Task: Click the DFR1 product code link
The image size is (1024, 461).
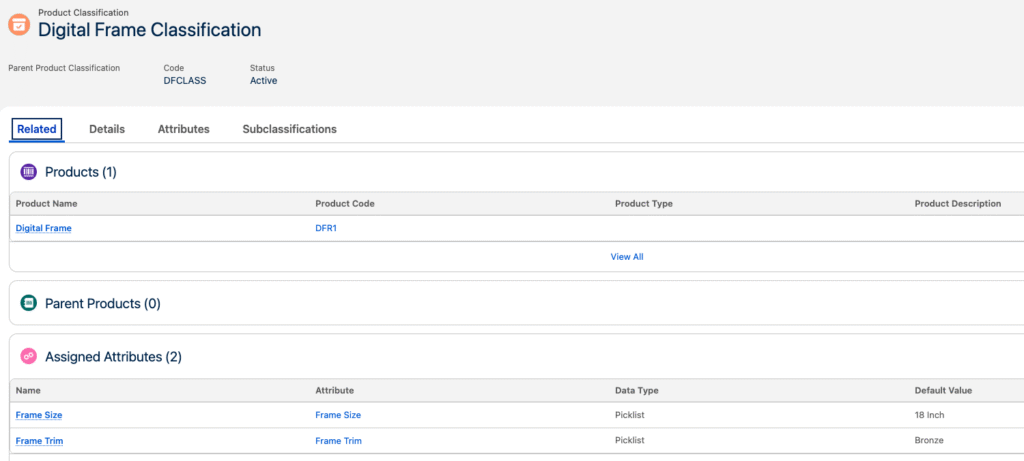Action: click(x=328, y=228)
